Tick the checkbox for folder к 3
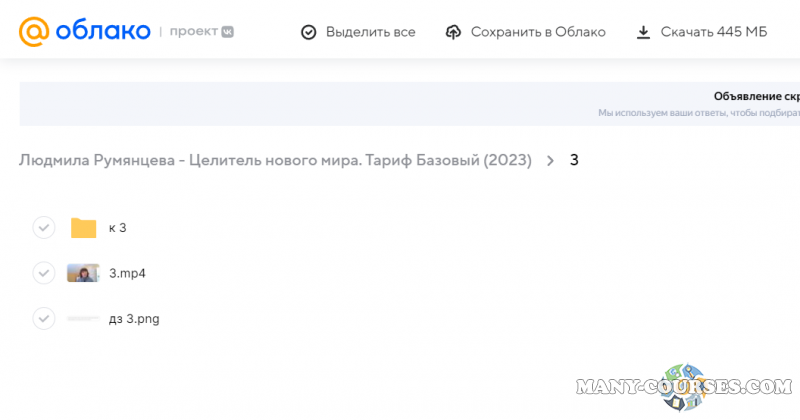Viewport: 800px width, 420px height. point(43,228)
